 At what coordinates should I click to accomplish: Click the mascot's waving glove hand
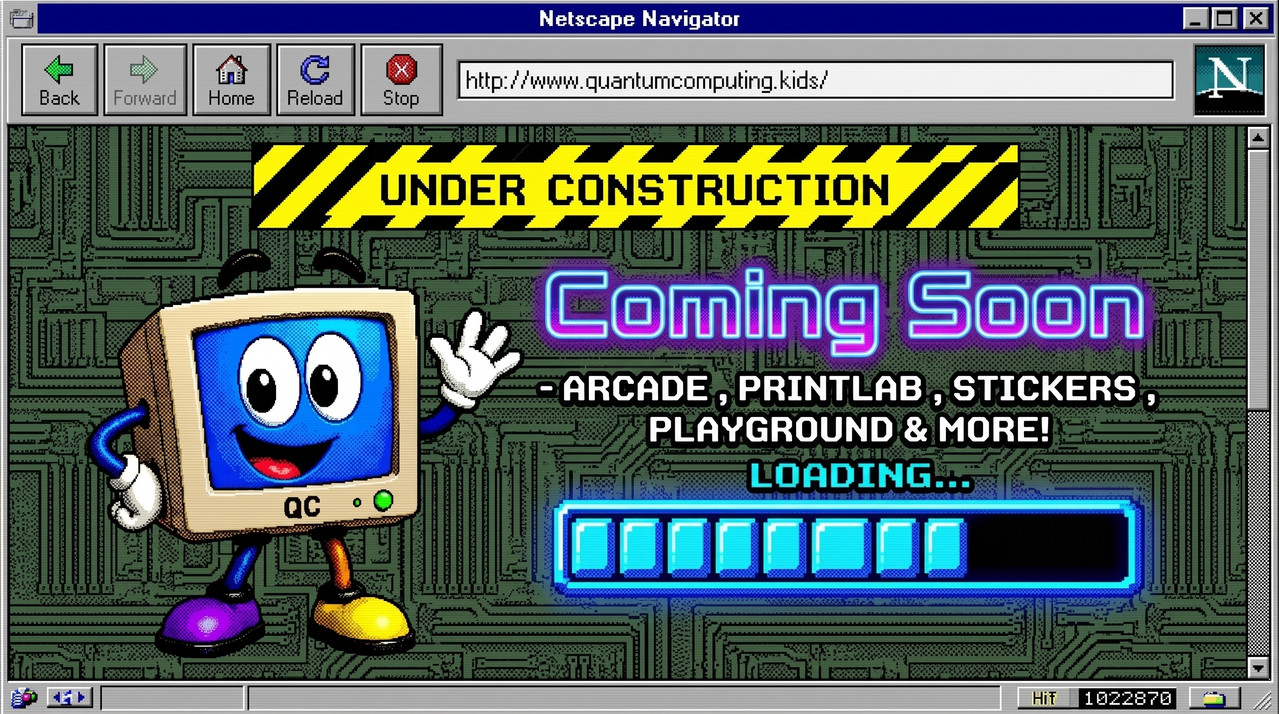coord(473,358)
